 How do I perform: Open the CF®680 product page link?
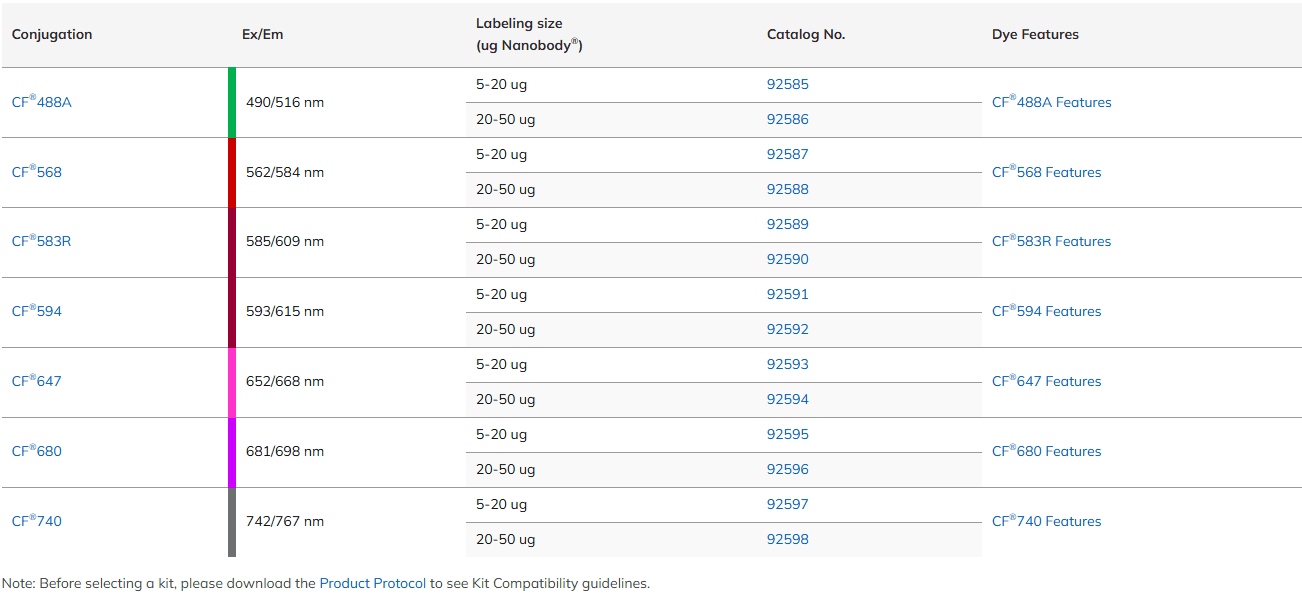coord(37,451)
